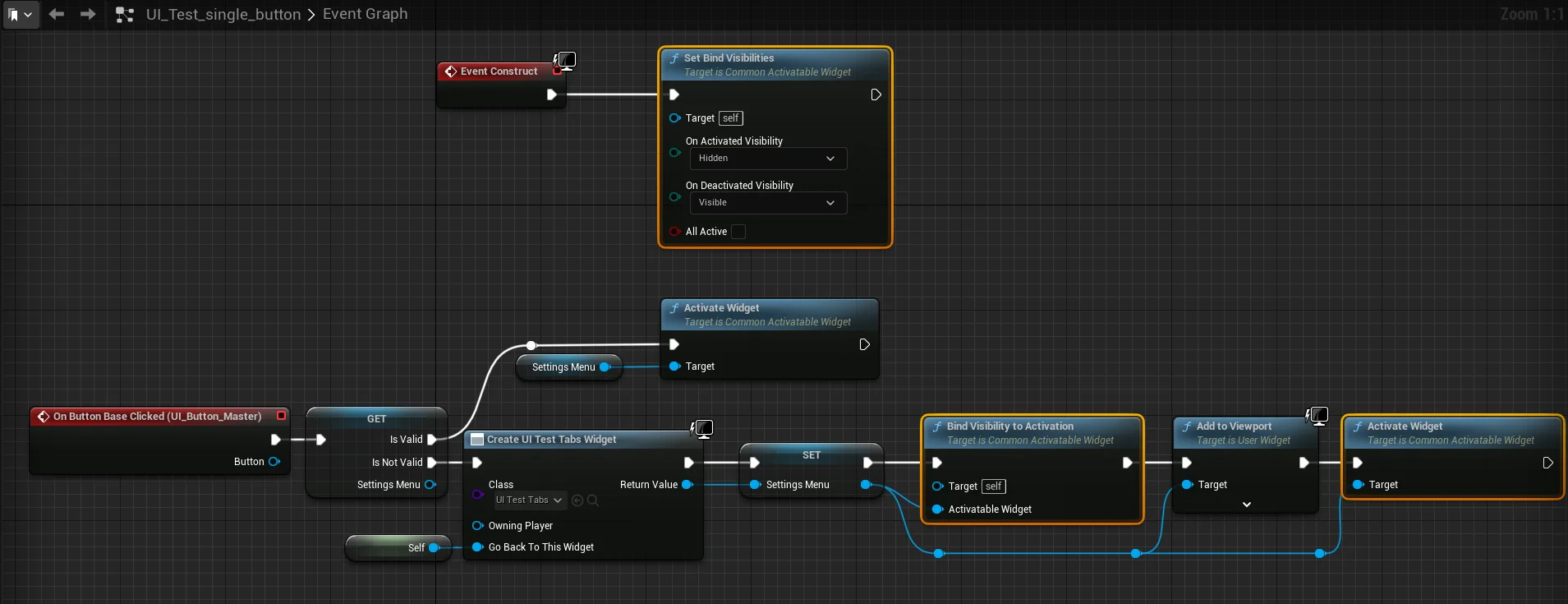This screenshot has height=604, width=1568.
Task: Click the Activatable Widget input pin
Action: pos(938,509)
